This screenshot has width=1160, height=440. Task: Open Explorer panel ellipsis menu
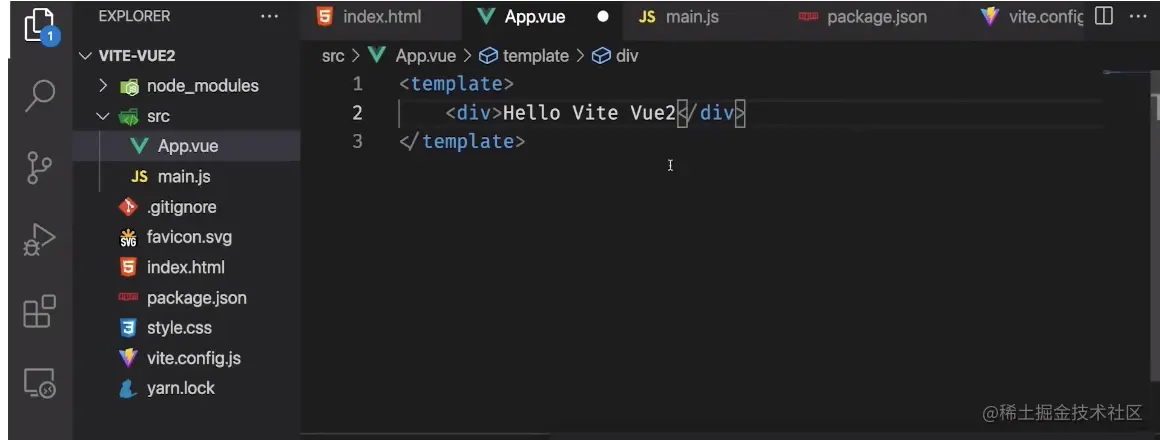coord(270,17)
